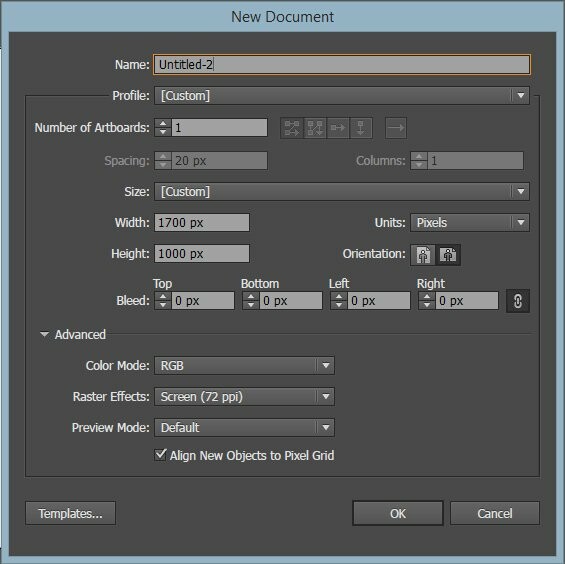Click the Number of Artboards field
The width and height of the screenshot is (565, 564).
[x=219, y=128]
